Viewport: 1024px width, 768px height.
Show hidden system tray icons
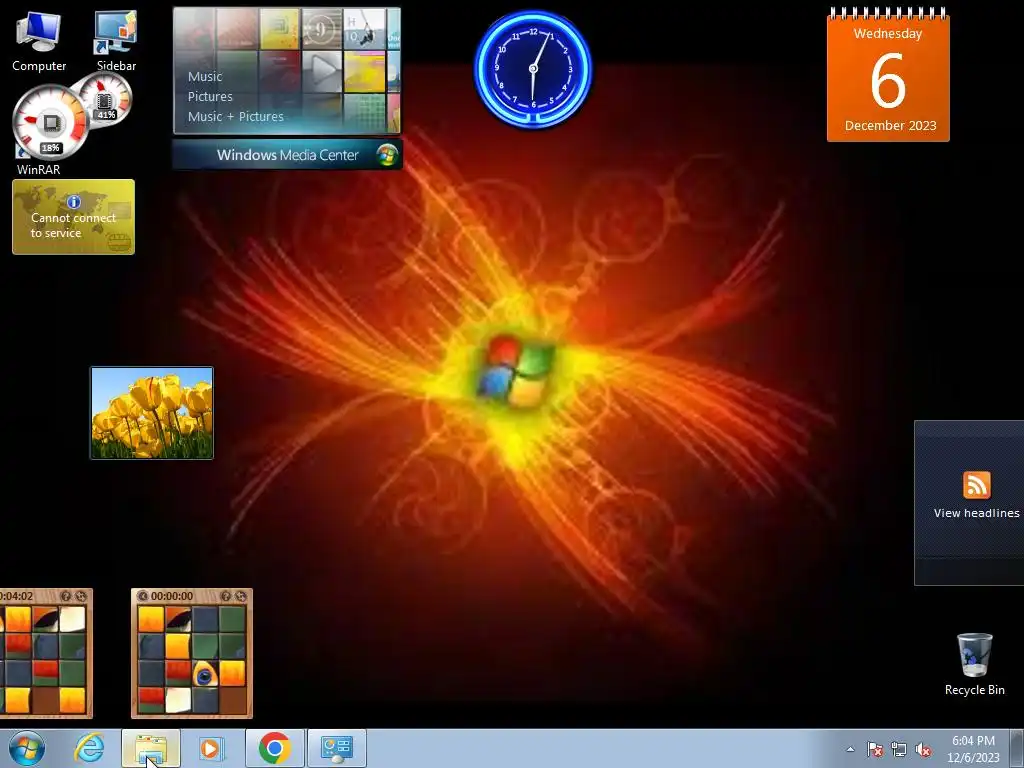pos(850,749)
